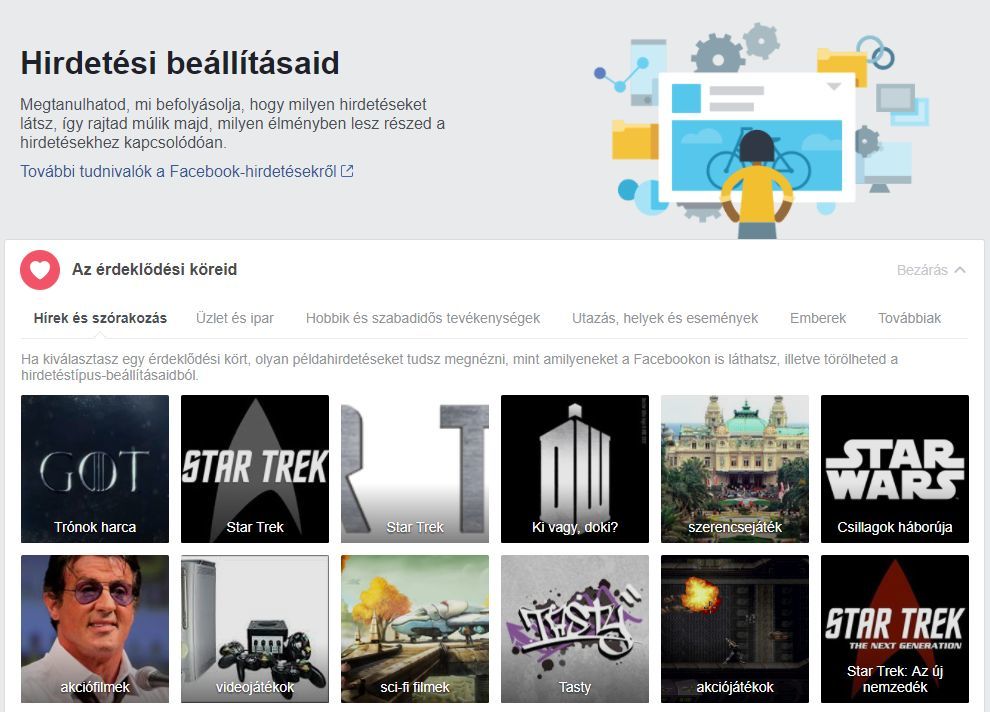Click the Ki vagy, doki? tile

(575, 469)
